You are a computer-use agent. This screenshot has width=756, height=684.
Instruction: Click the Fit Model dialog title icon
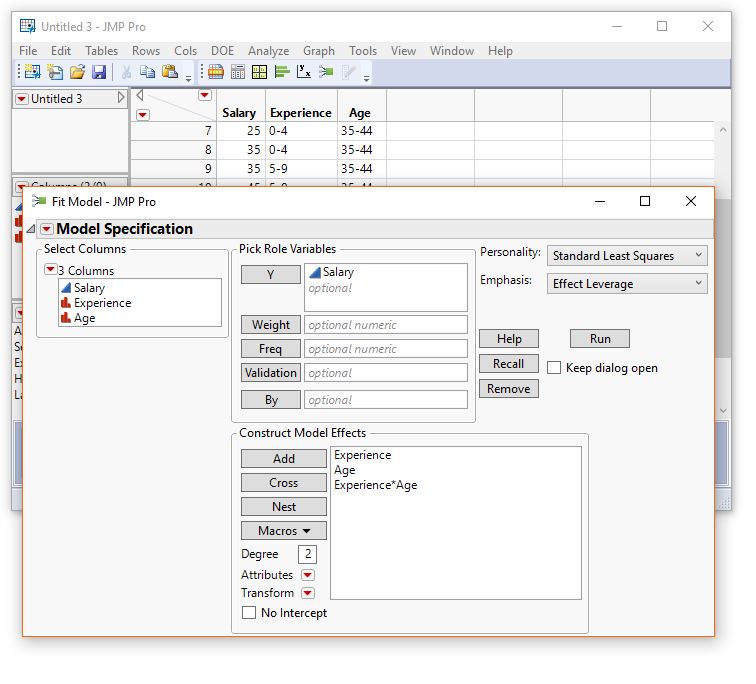click(x=39, y=201)
